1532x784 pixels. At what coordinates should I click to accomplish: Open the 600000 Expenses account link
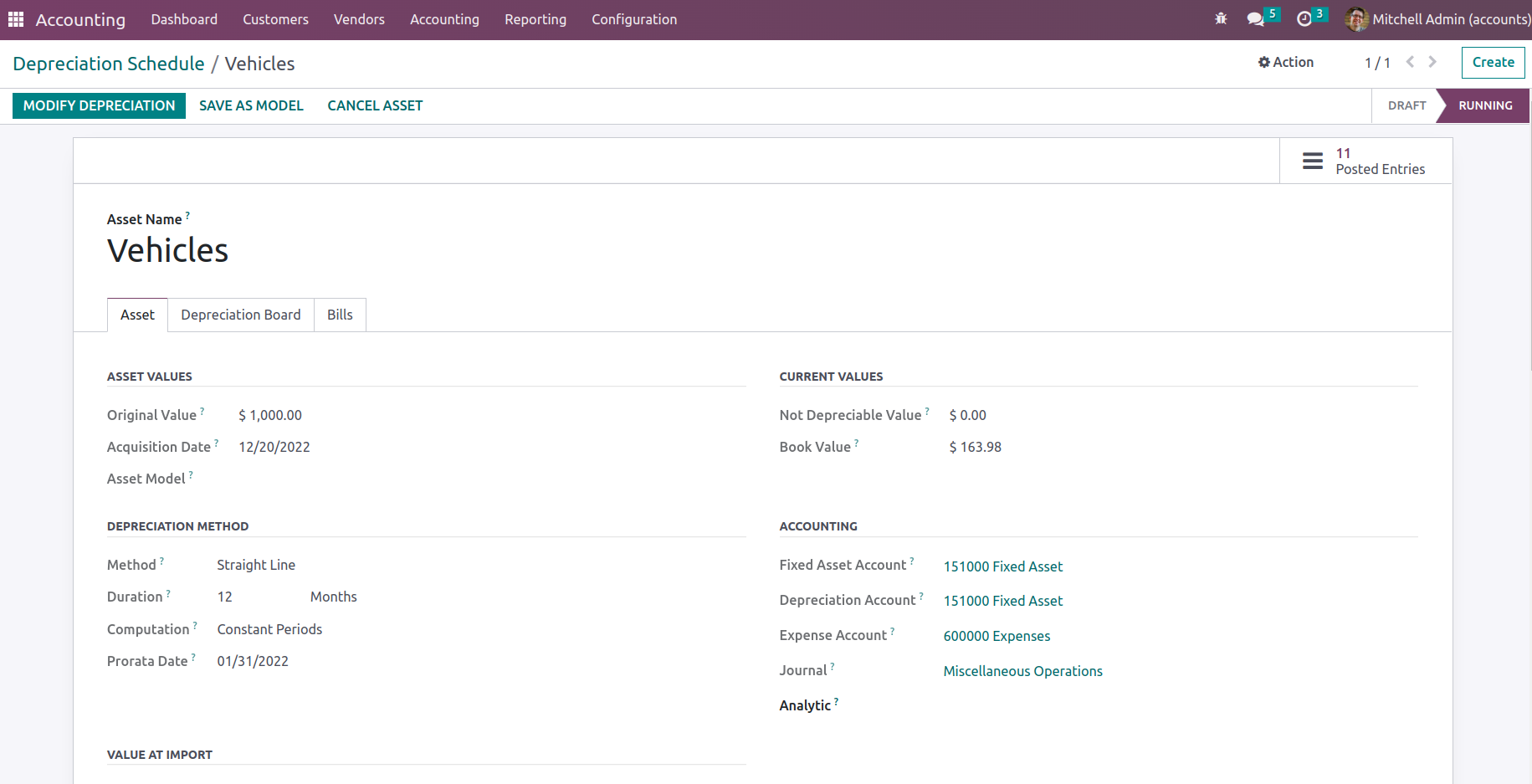pyautogui.click(x=997, y=636)
